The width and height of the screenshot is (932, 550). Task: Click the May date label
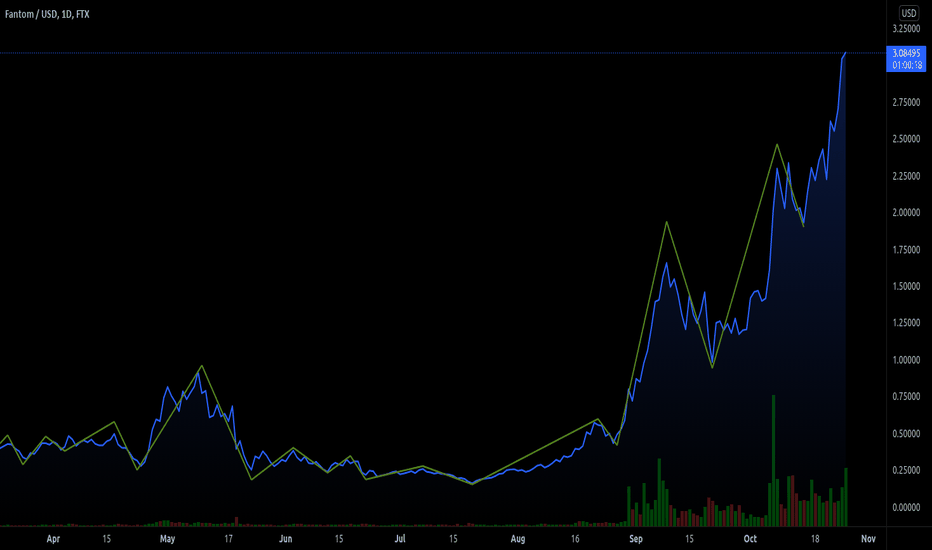coord(168,539)
